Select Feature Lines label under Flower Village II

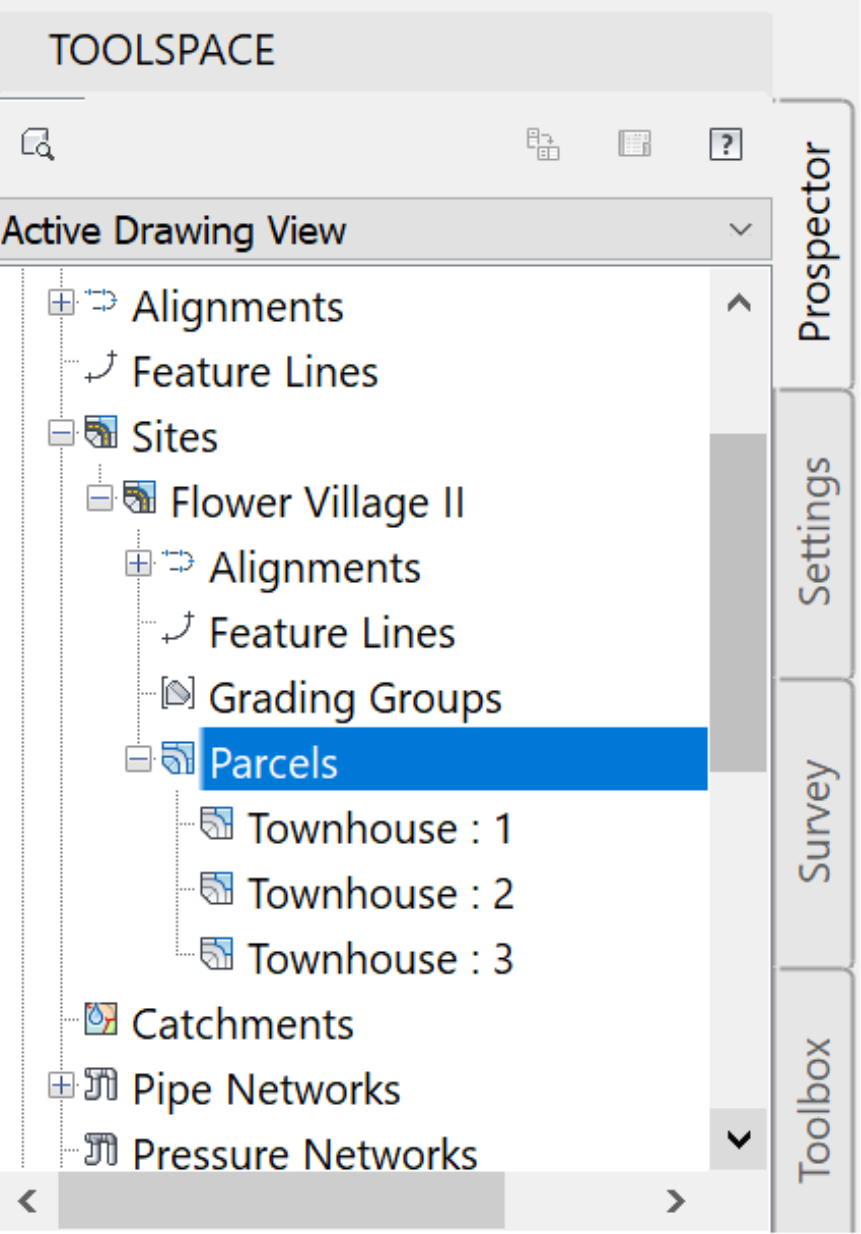[332, 633]
